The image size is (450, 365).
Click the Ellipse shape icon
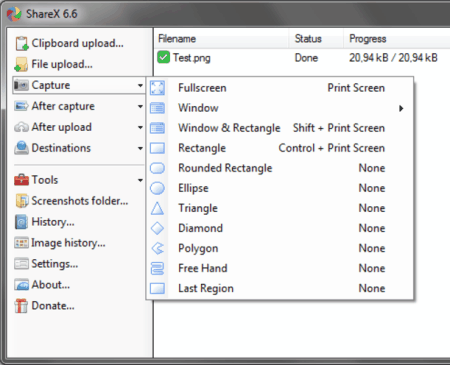[157, 188]
